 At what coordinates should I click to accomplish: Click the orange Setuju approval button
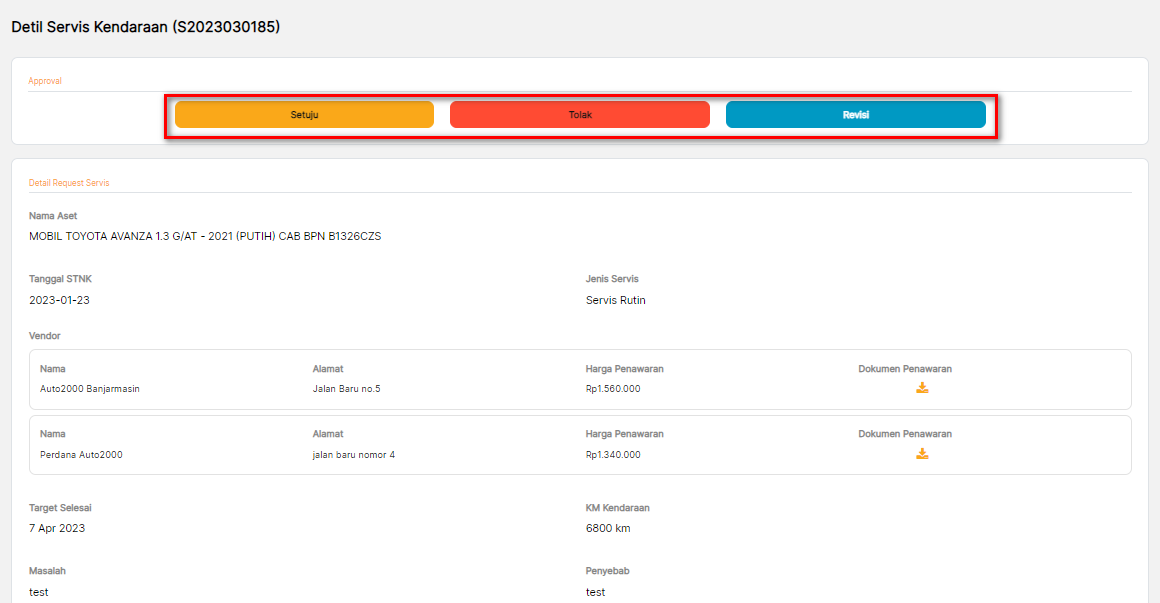[304, 115]
